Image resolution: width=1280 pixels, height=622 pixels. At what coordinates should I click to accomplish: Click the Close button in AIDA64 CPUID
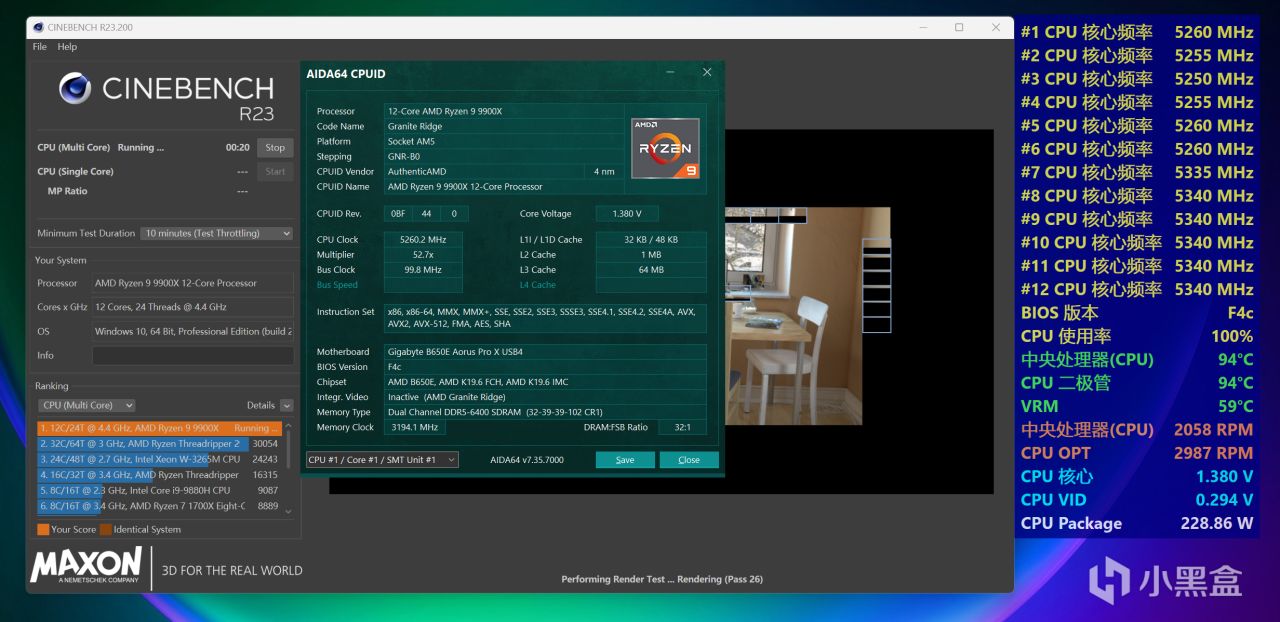[689, 460]
